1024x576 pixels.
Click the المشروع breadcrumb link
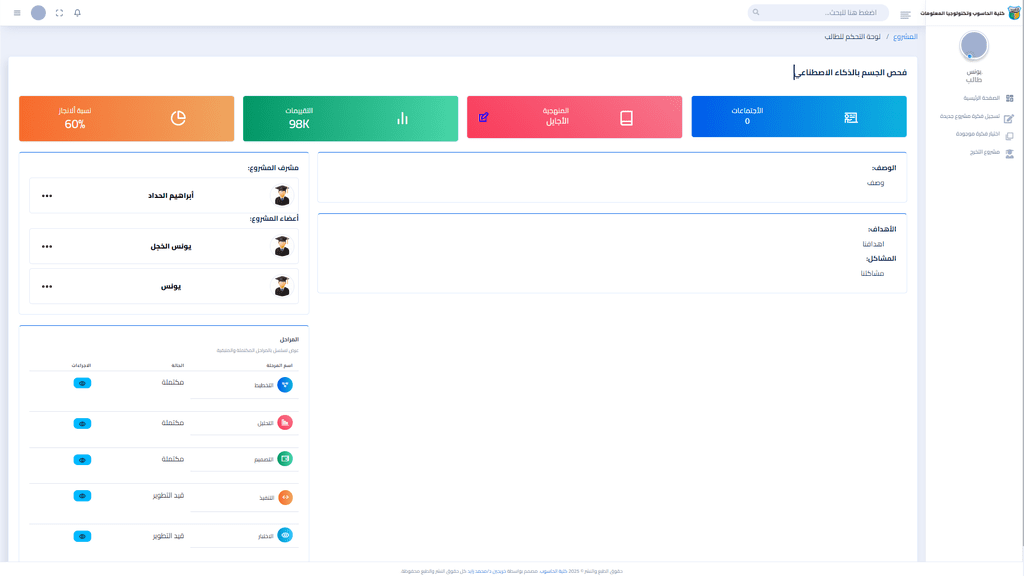point(905,37)
